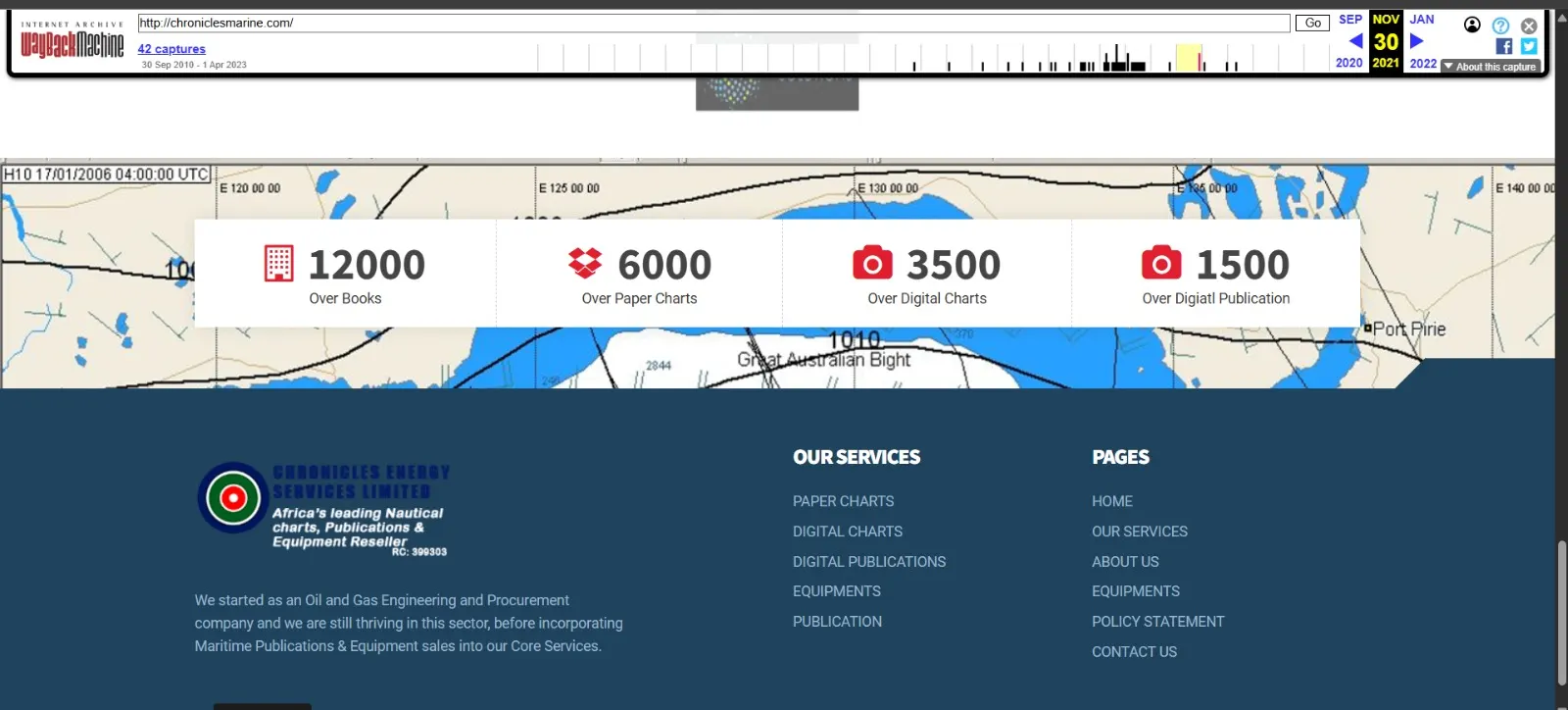The width and height of the screenshot is (1568, 710).
Task: Click the Chronicles Energy Services footer logo
Action: [x=322, y=511]
